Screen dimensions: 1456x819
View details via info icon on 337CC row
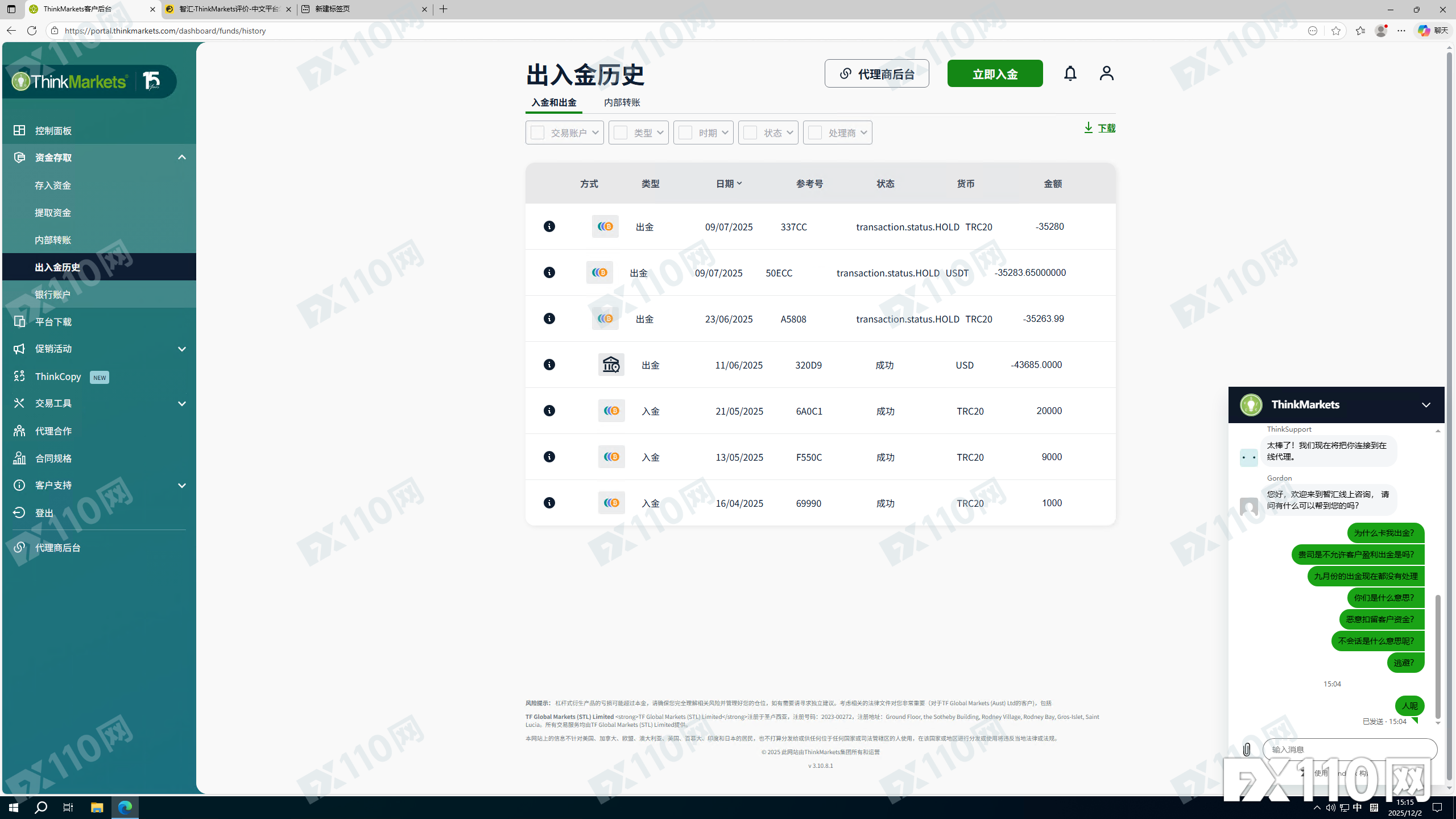[x=549, y=226]
